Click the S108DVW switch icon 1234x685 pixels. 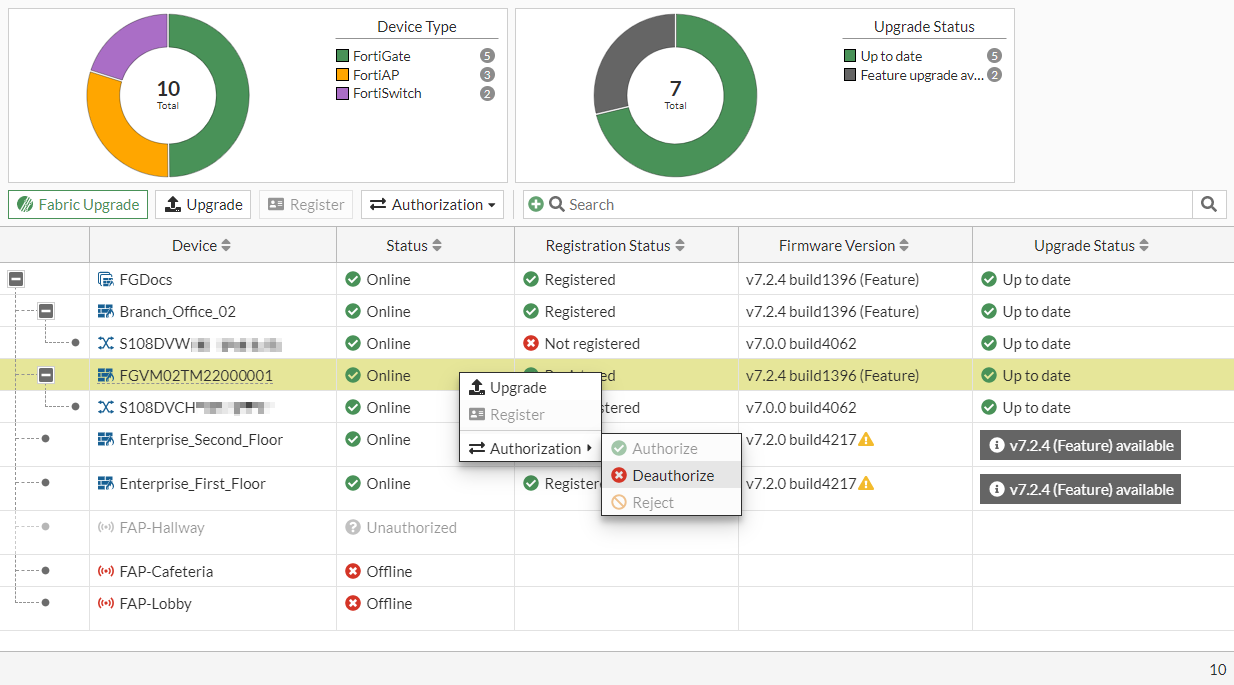105,343
